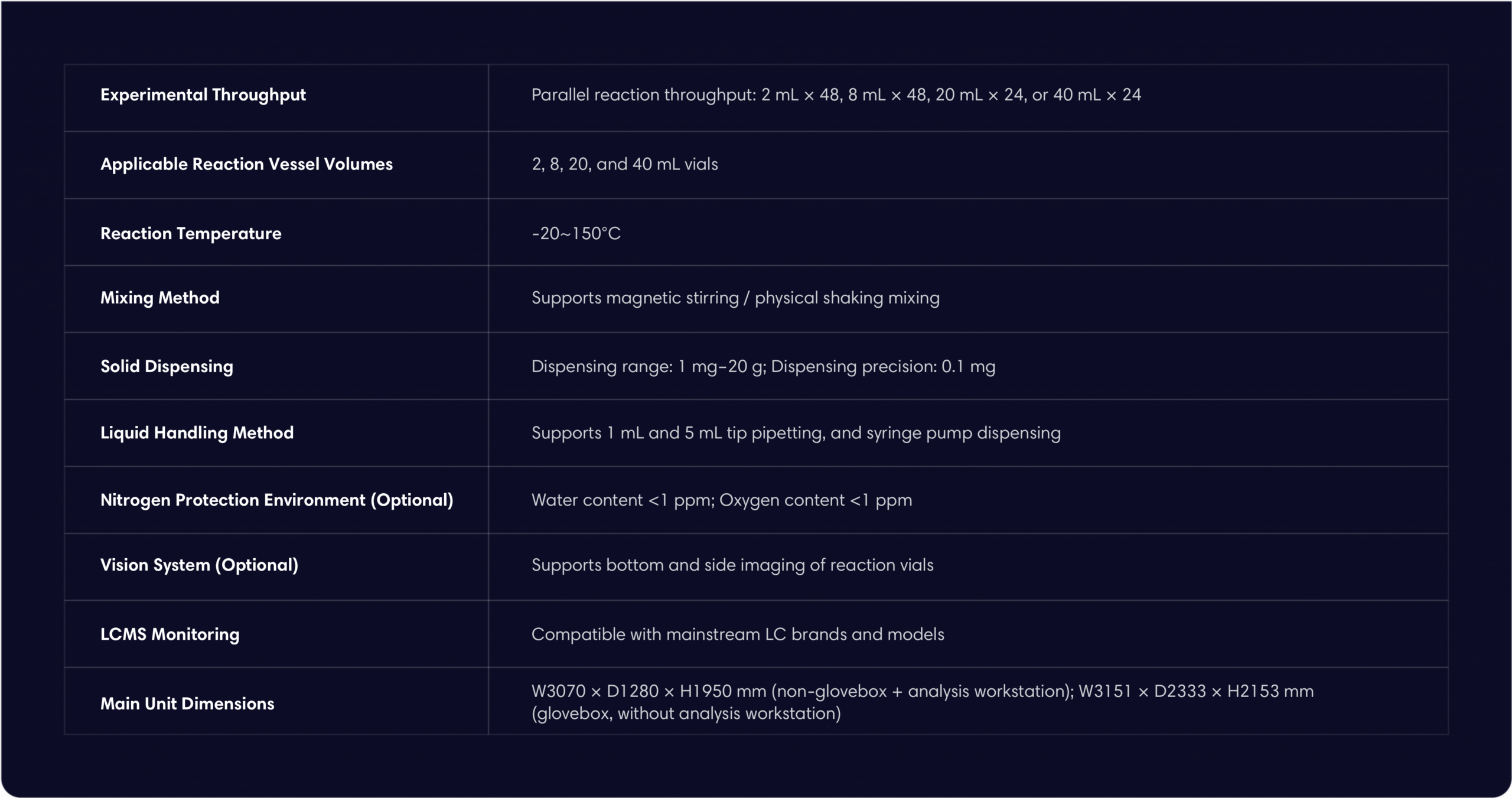This screenshot has width=1512, height=798.
Task: Select the water and oxygen content value
Action: point(721,500)
